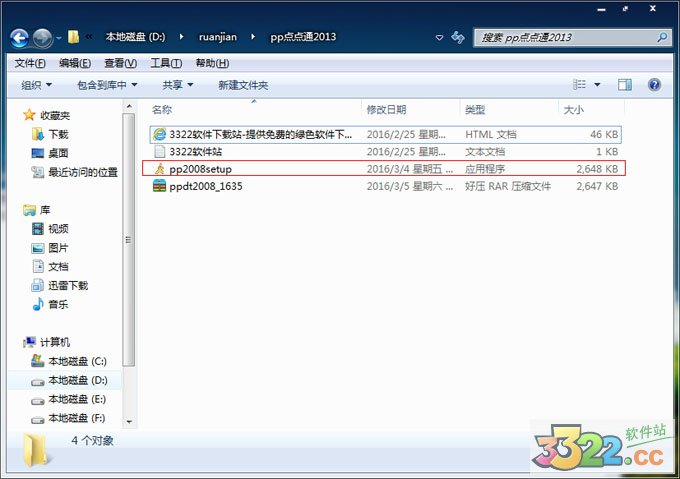This screenshot has height=479, width=680.
Task: Click the 收藏夹 star icon
Action: (29, 115)
